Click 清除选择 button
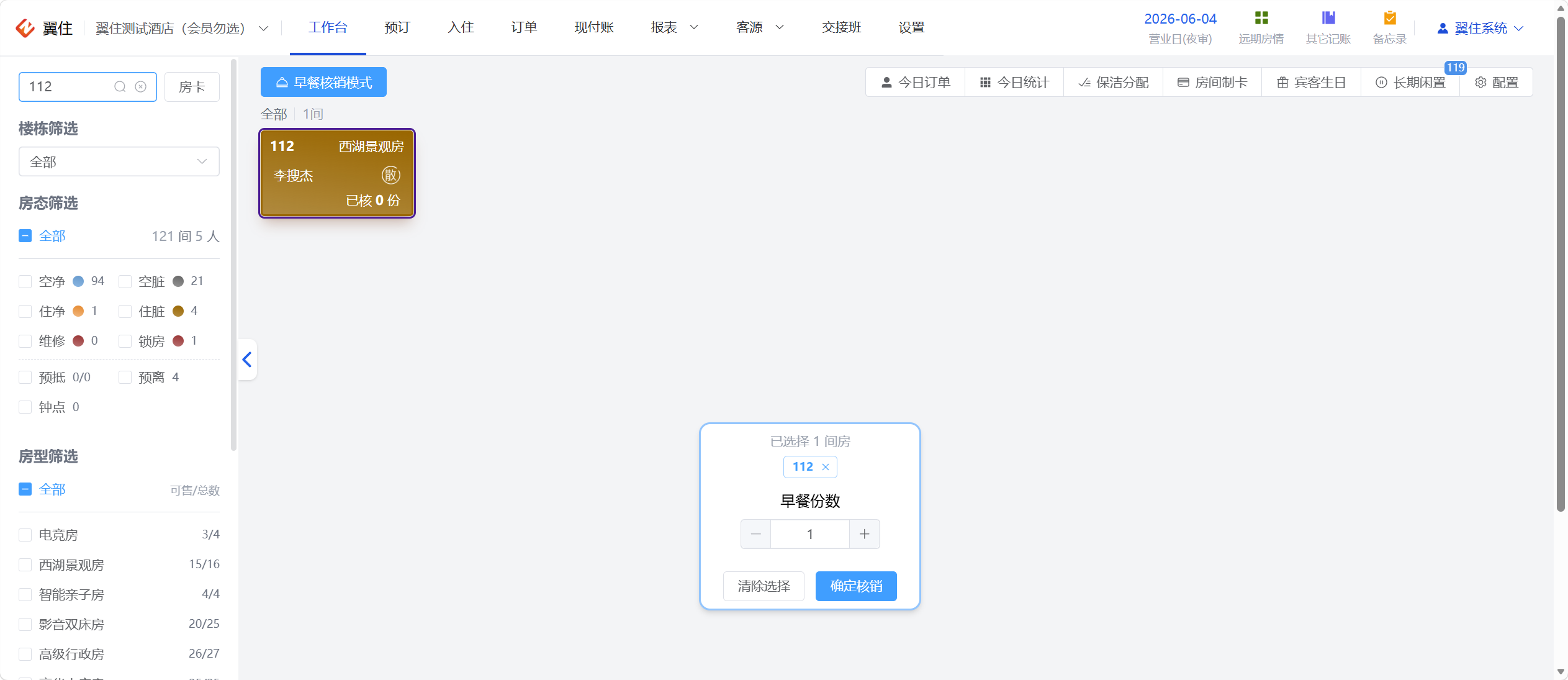 click(x=764, y=586)
